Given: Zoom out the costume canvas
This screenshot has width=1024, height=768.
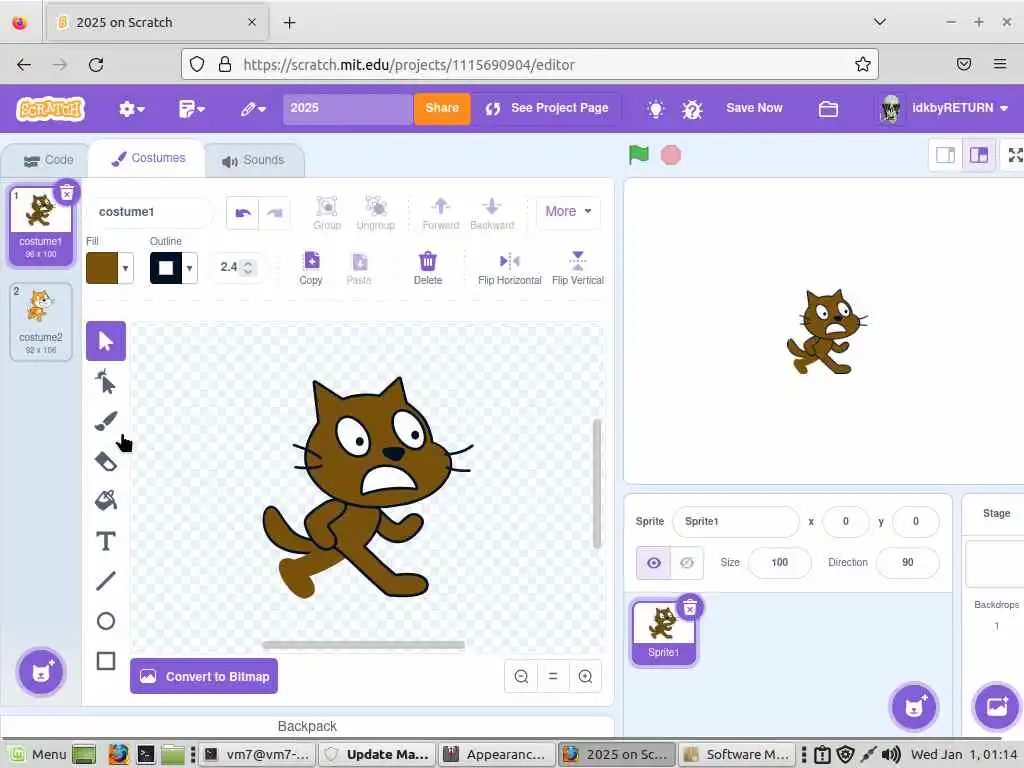Looking at the screenshot, I should [521, 677].
